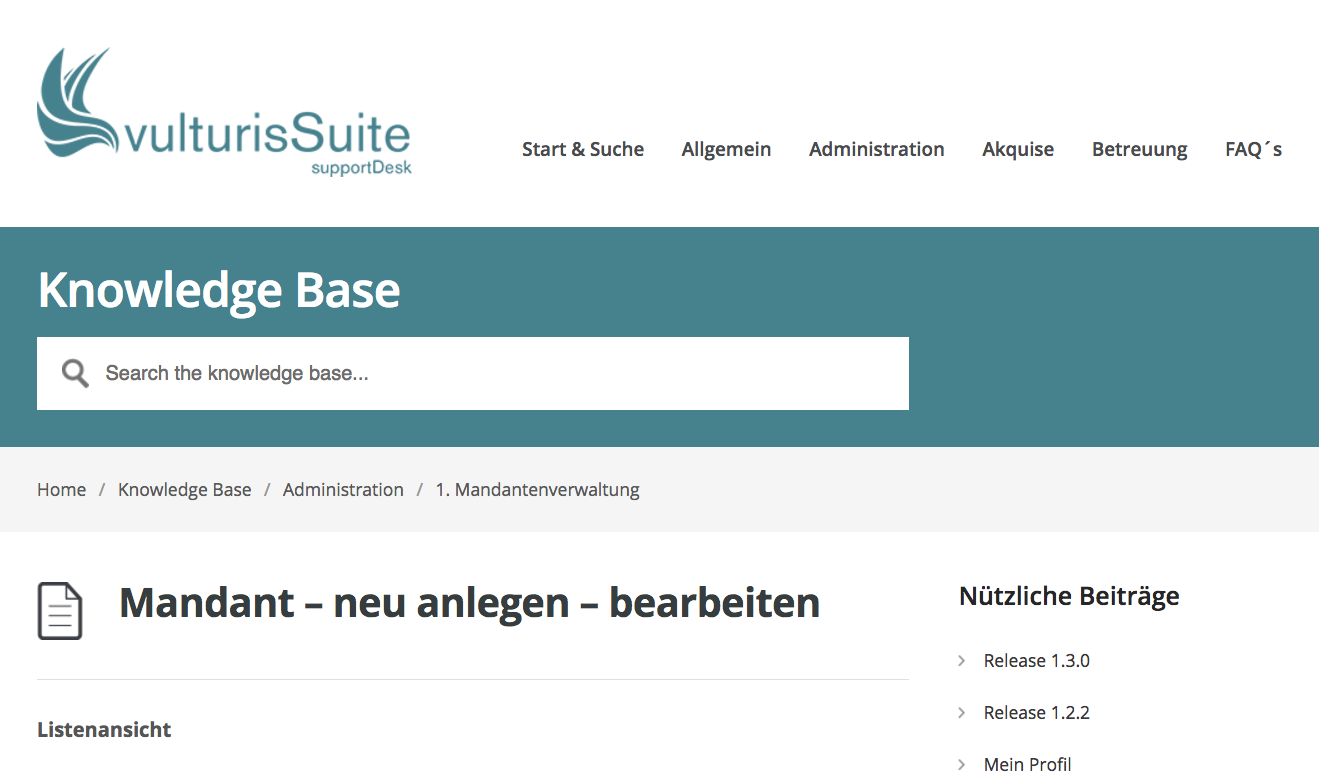
Task: Click the magnifying glass search icon
Action: coord(75,374)
